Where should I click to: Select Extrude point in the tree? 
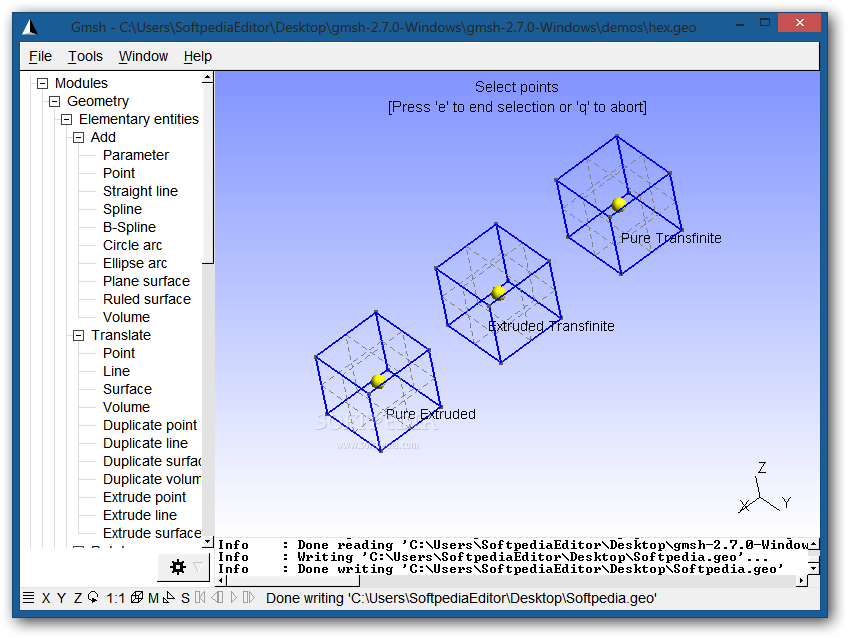click(144, 497)
